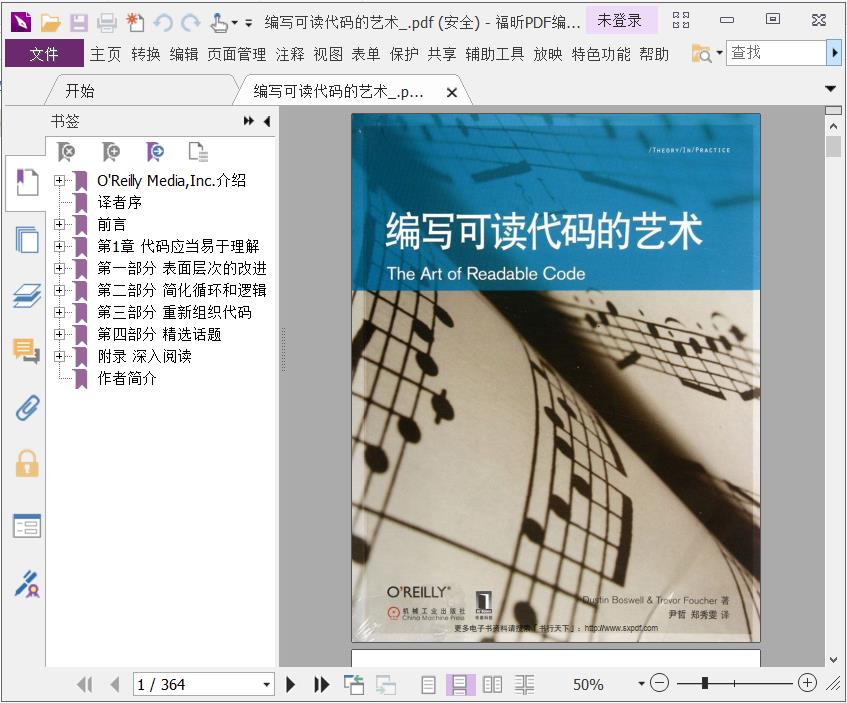Click the zoom slider handle
847x703 pixels.
pos(705,683)
